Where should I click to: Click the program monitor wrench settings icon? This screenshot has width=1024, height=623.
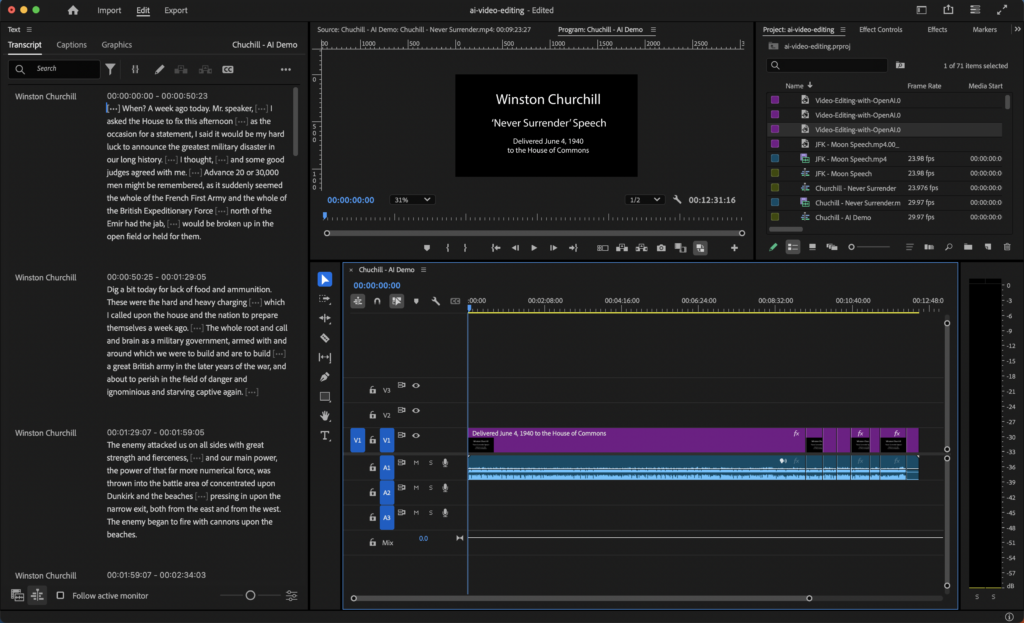677,200
